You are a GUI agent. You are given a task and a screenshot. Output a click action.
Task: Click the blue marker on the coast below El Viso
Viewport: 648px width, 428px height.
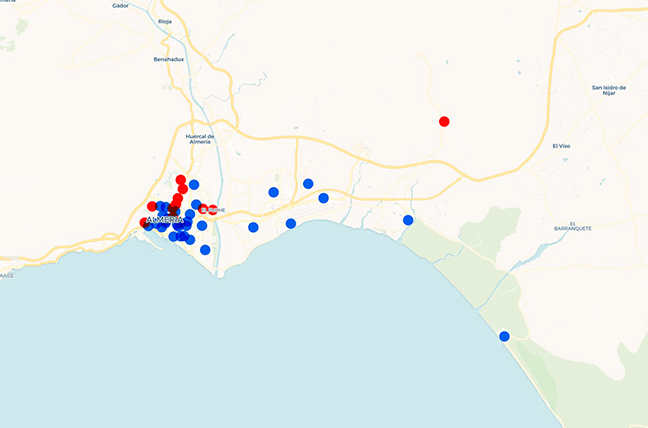(x=408, y=220)
